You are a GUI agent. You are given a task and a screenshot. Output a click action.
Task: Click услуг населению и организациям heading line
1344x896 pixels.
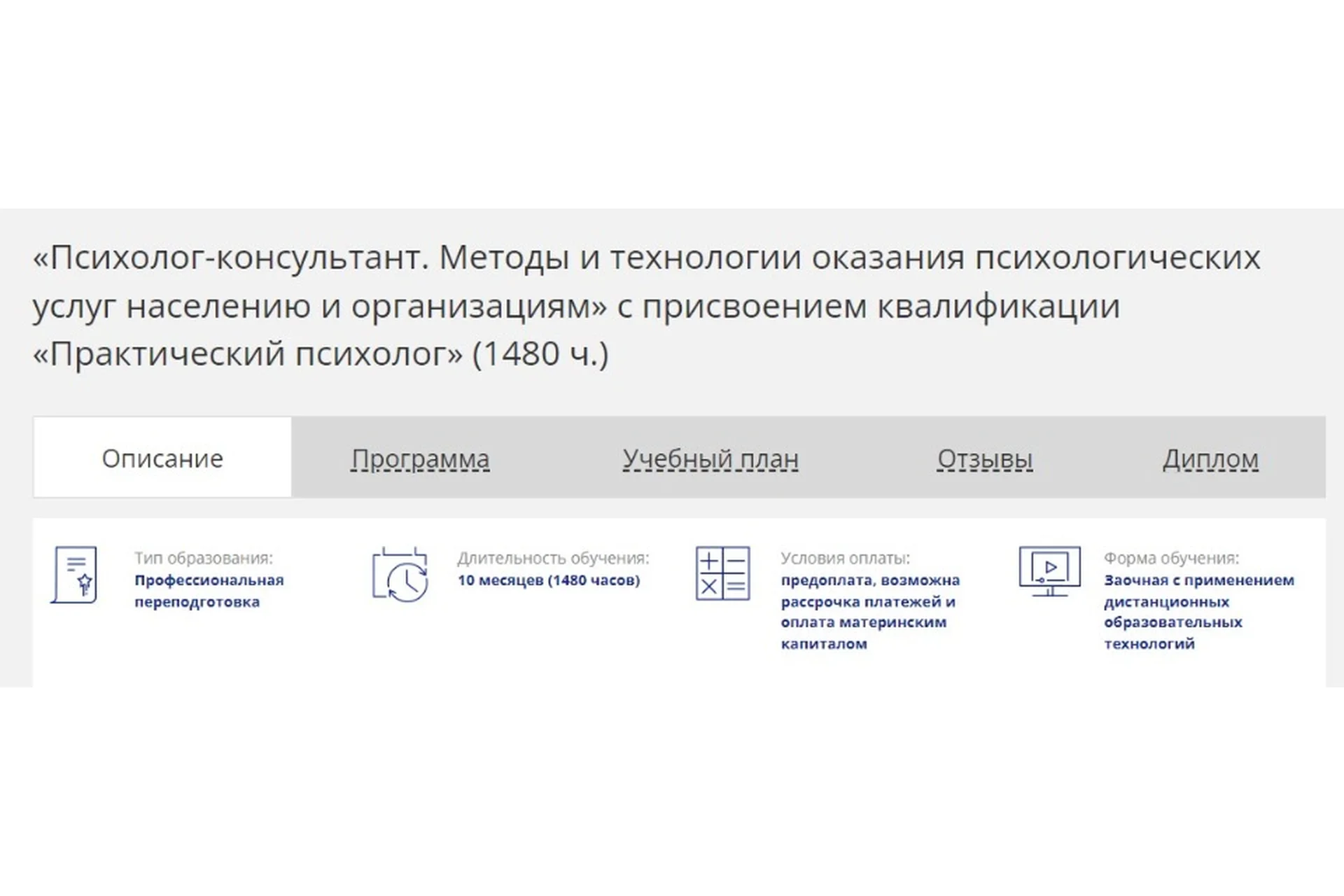575,306
